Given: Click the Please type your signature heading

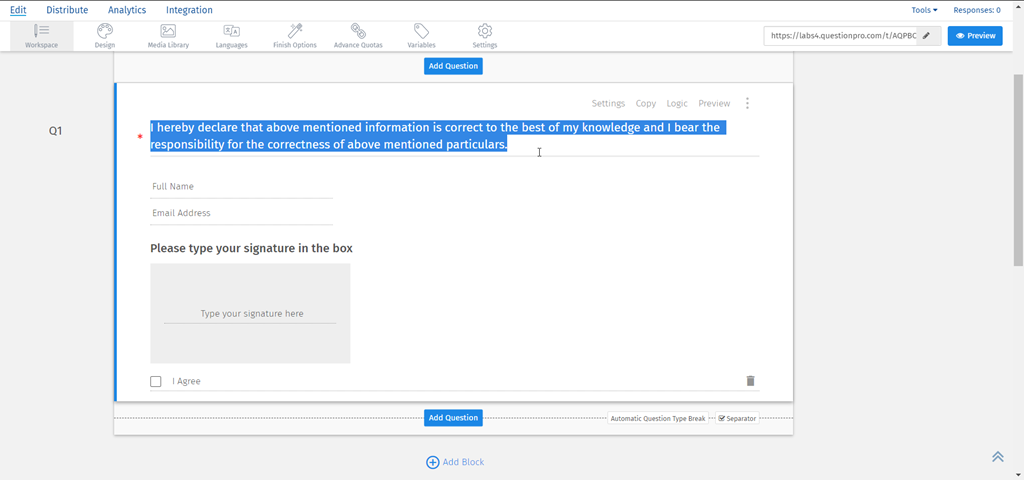Looking at the screenshot, I should (251, 249).
